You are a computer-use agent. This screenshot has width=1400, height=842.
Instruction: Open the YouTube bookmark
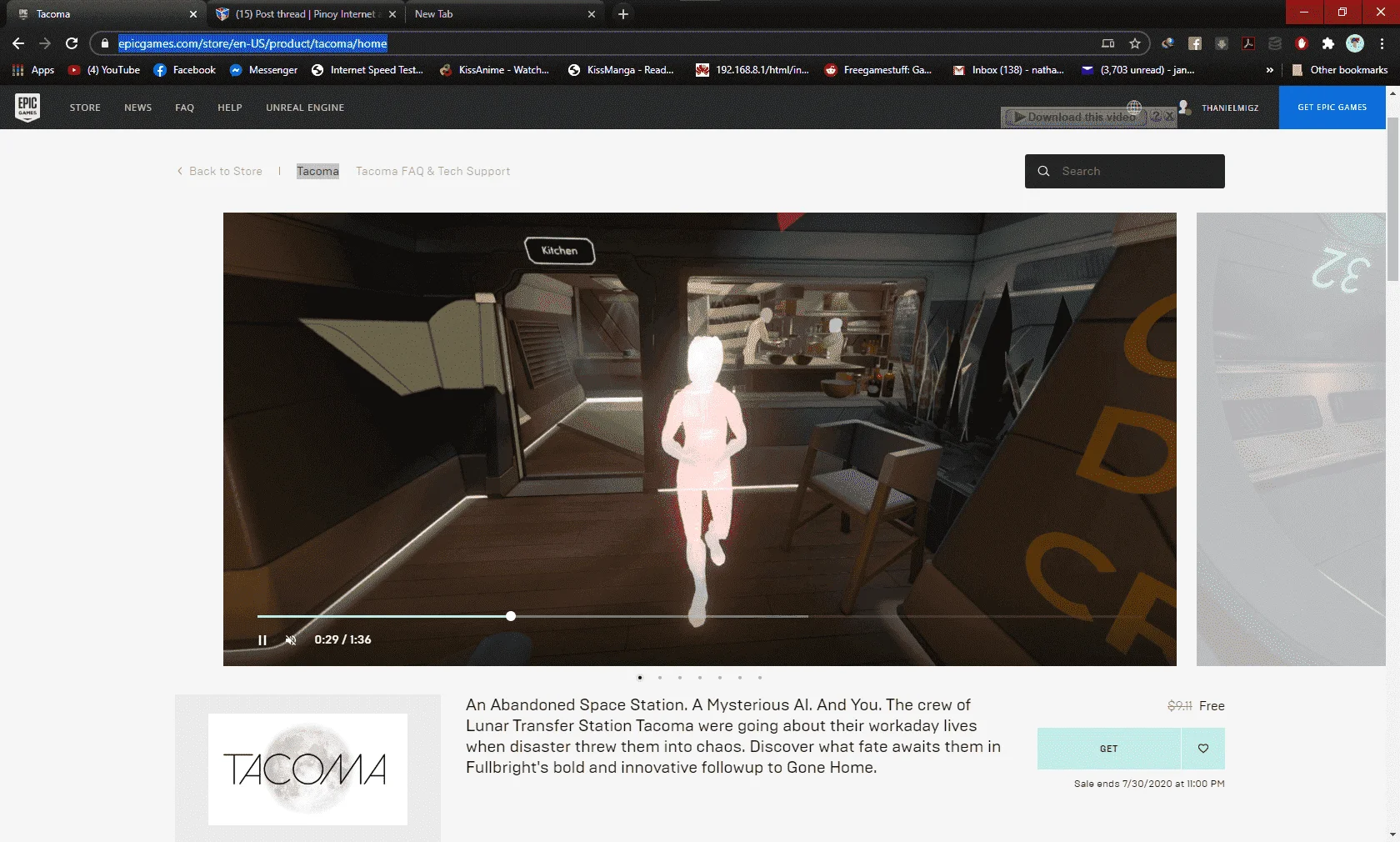104,70
